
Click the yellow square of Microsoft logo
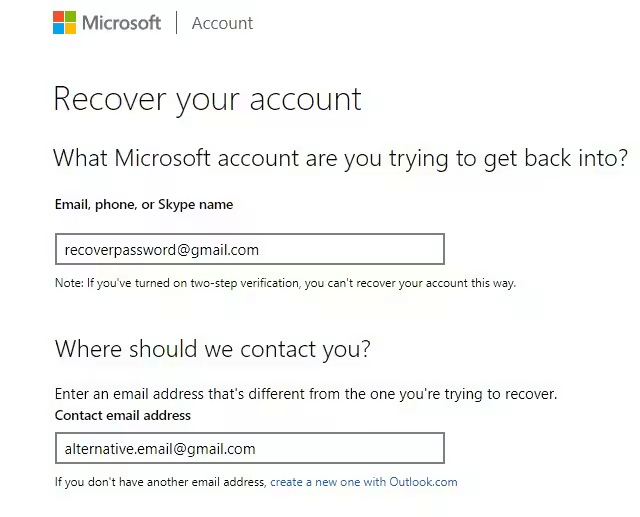click(x=71, y=29)
